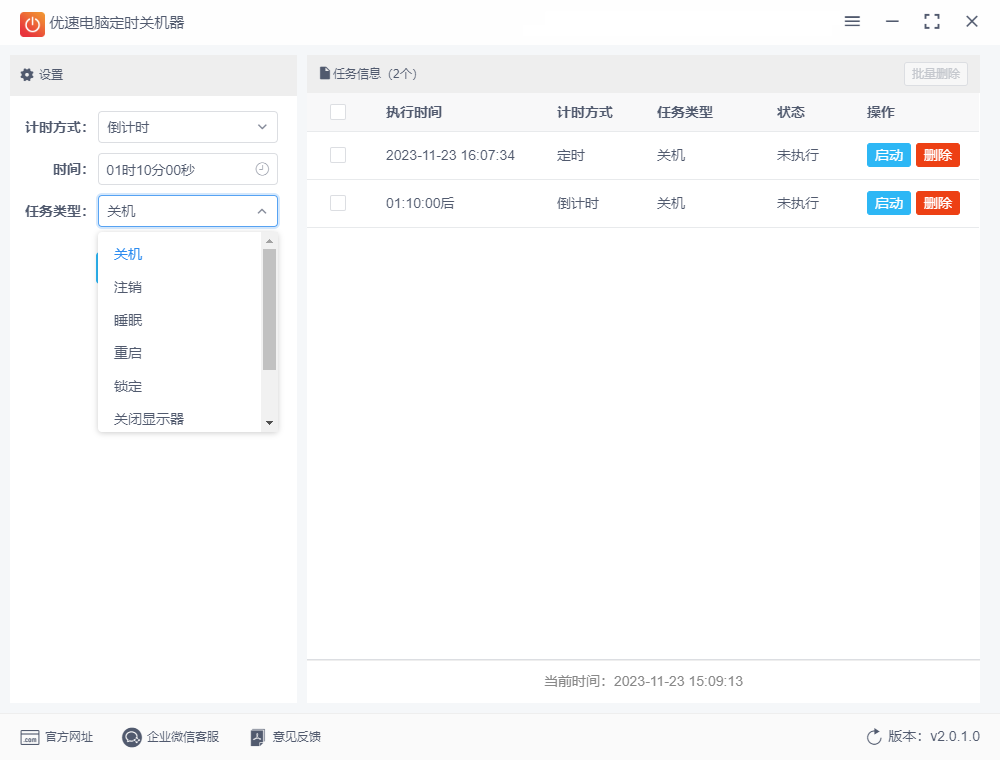Check the box for the 16:07:34 task
Screen dimensions: 1000x760
[337, 155]
